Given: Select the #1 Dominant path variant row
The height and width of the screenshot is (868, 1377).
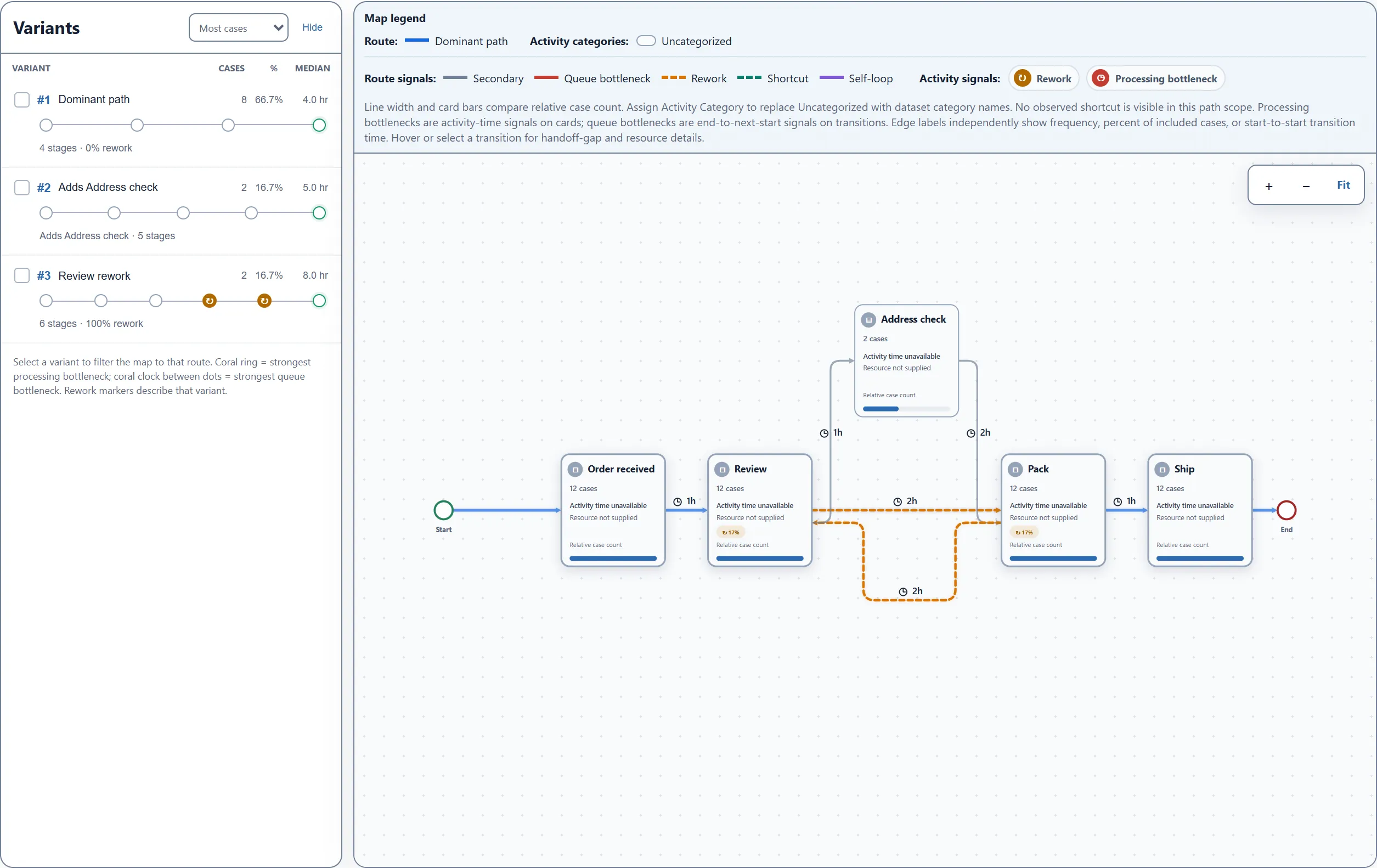Looking at the screenshot, I should click(x=171, y=123).
